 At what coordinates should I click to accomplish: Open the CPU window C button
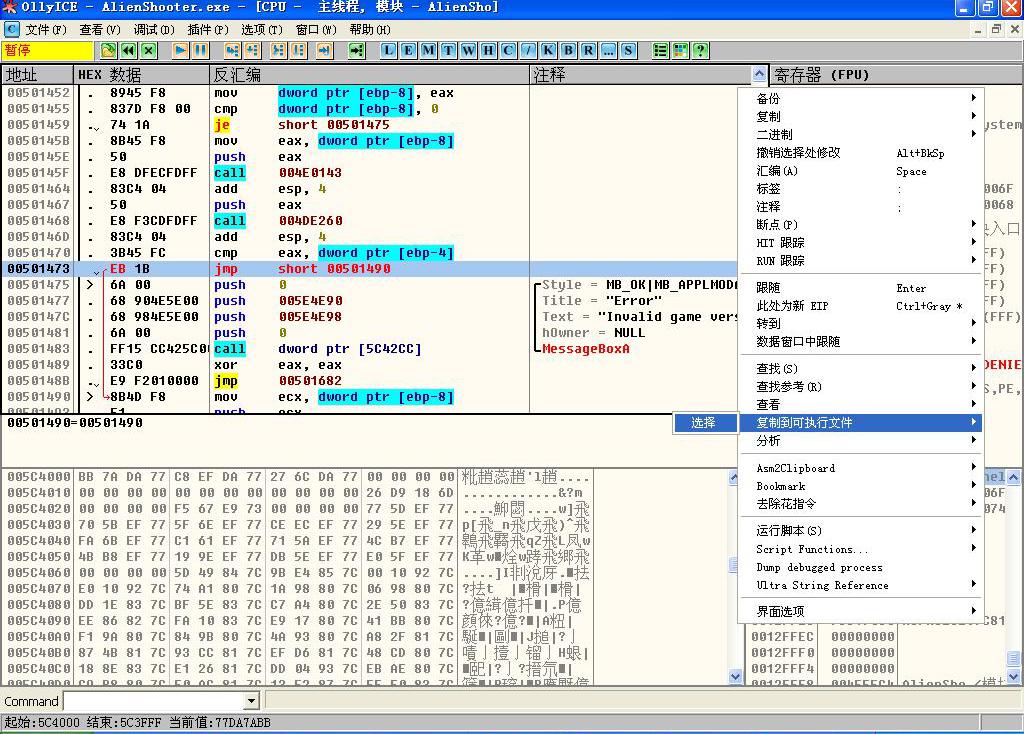click(508, 50)
